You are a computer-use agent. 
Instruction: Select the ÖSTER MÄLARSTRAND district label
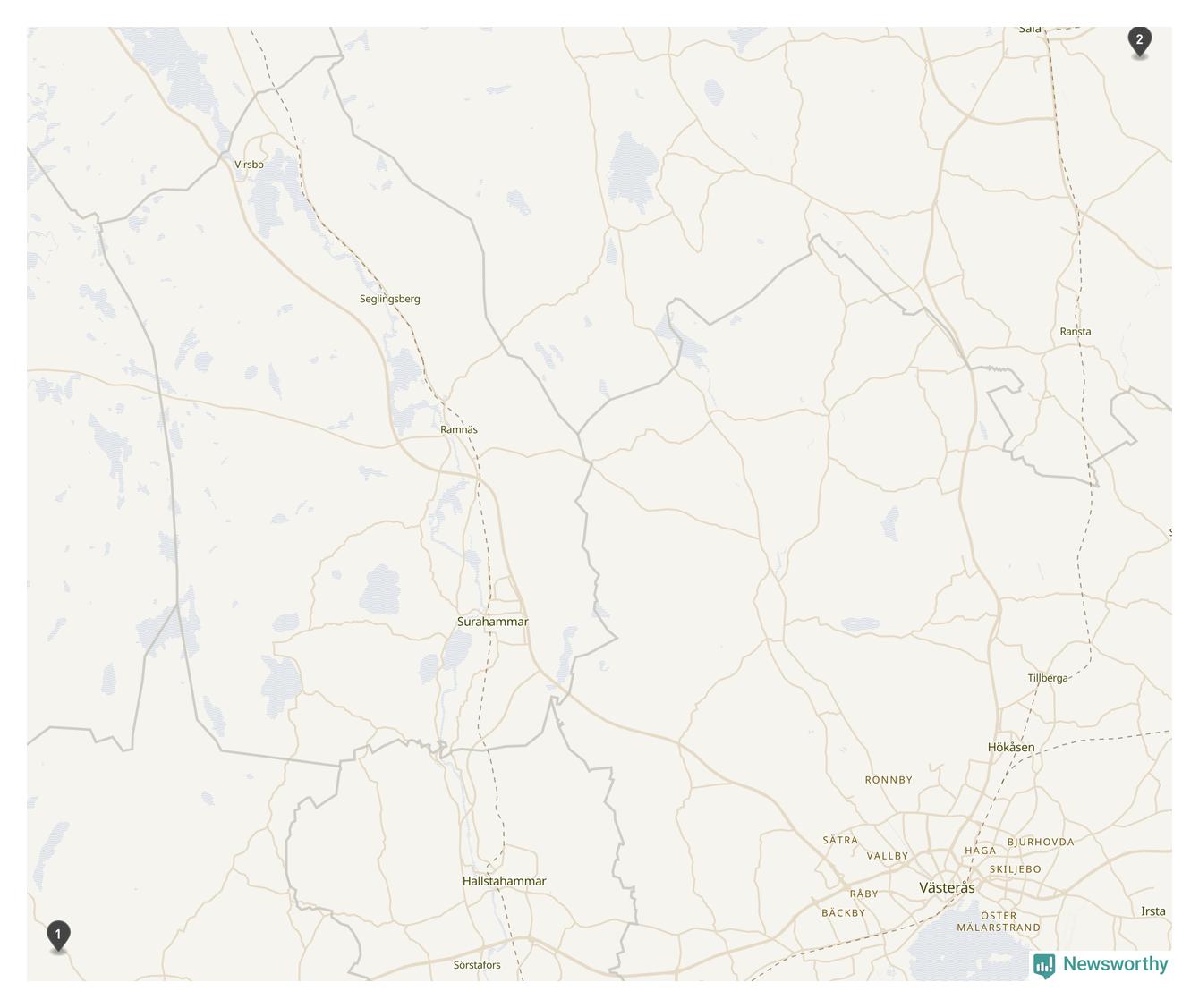(999, 921)
